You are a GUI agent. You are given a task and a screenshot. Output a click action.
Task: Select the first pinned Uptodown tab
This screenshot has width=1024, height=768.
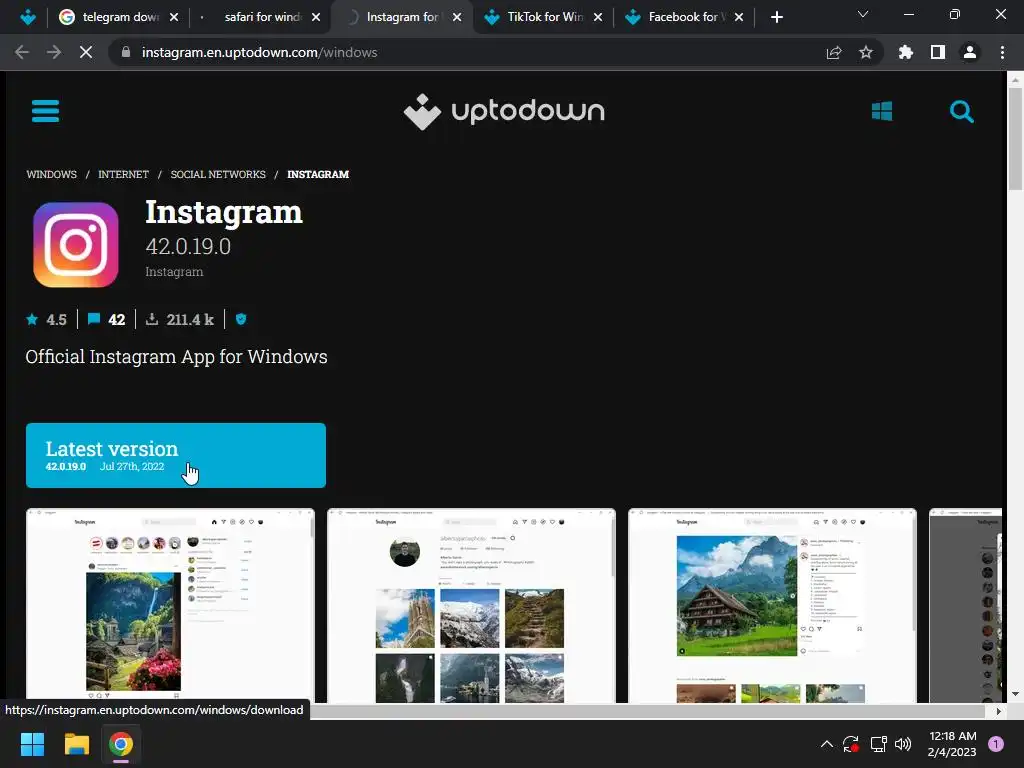click(28, 17)
